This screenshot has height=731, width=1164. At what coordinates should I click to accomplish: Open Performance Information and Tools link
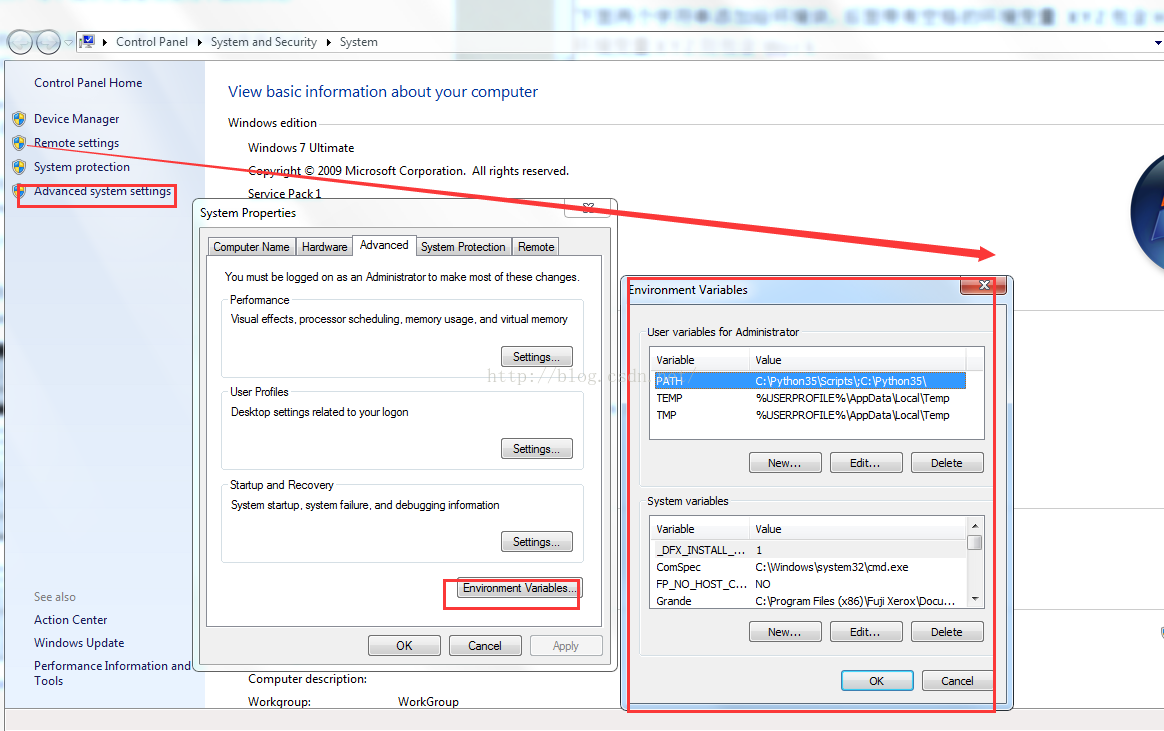coord(112,673)
